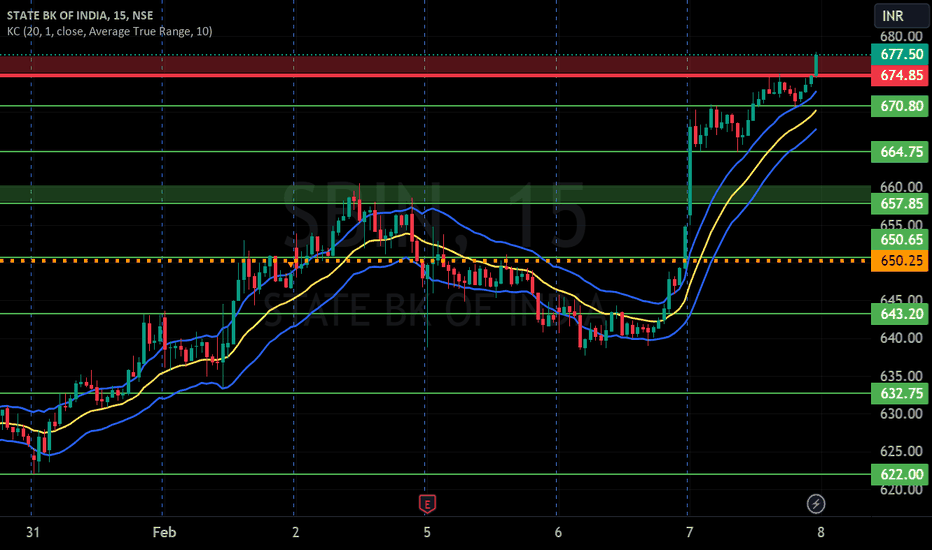Click the 625.00 price axis value

(x=901, y=451)
